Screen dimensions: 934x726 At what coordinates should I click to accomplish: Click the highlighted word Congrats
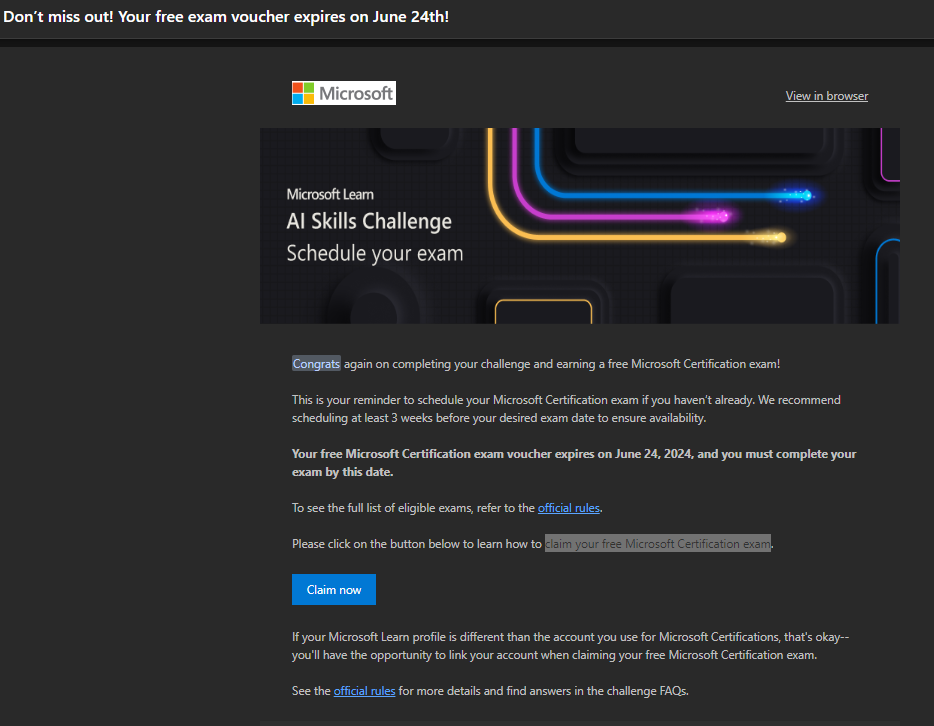tap(316, 364)
